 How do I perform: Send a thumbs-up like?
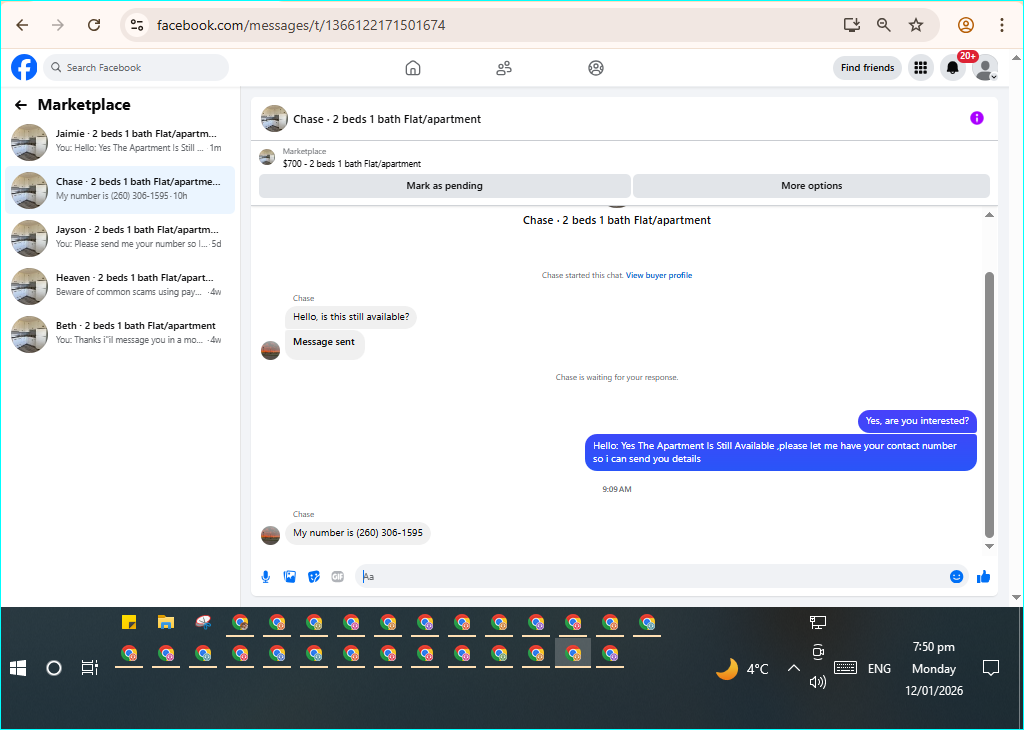coord(984,577)
